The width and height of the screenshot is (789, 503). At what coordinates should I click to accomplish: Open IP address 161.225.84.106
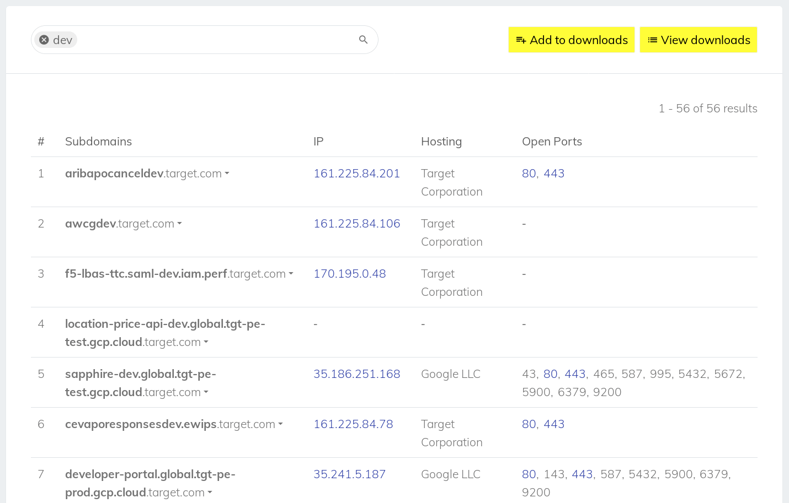pos(357,223)
